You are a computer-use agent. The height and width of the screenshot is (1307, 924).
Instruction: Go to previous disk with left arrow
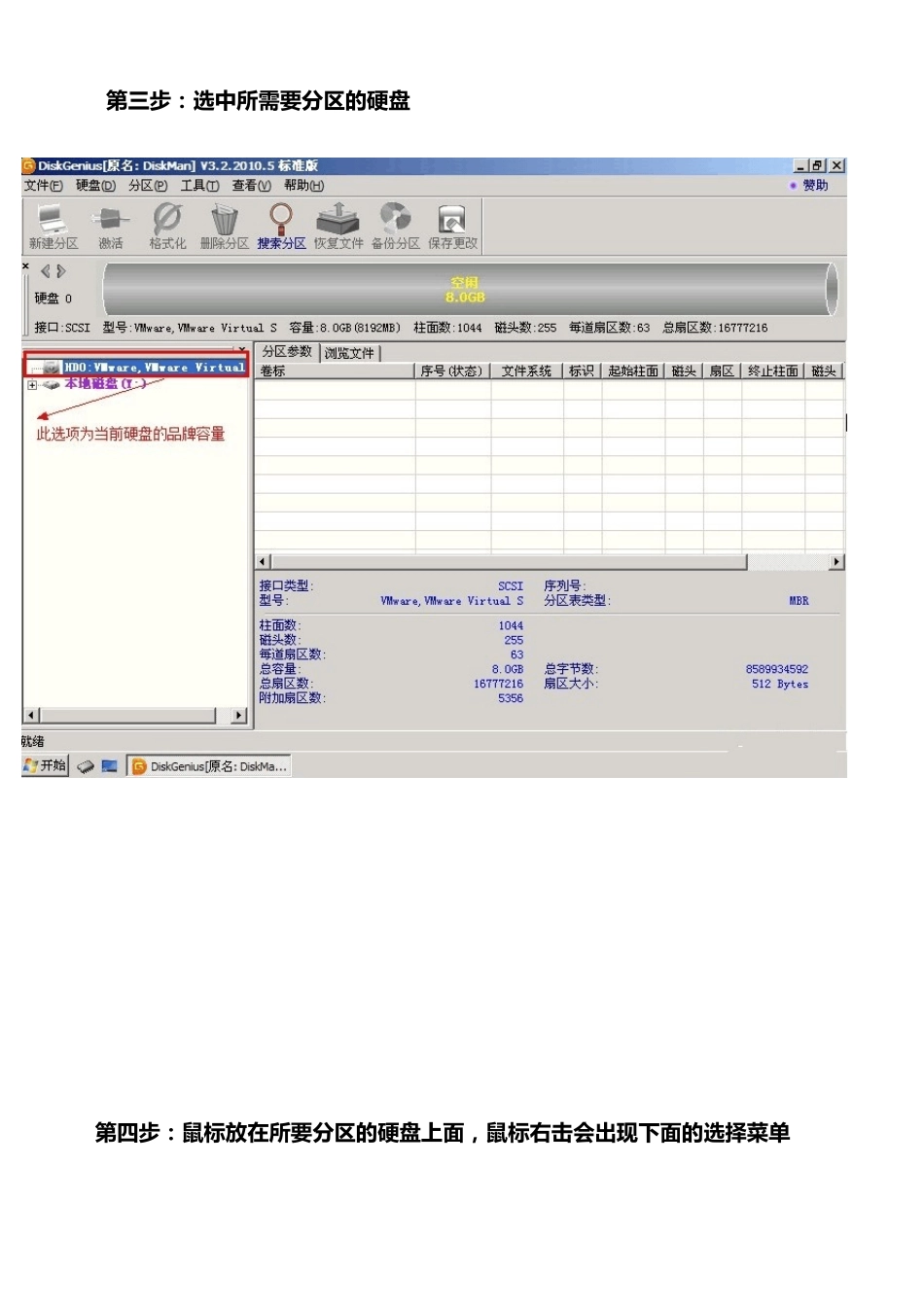[45, 271]
